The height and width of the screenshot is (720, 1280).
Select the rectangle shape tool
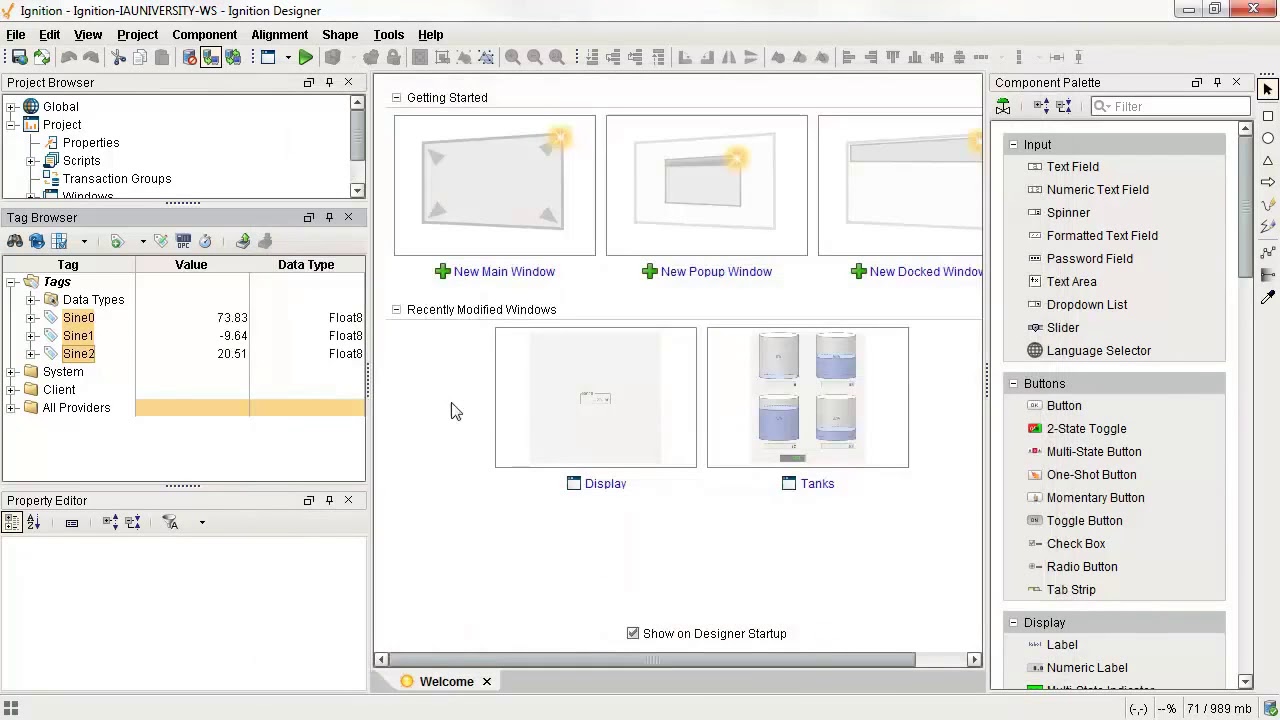point(1268,116)
